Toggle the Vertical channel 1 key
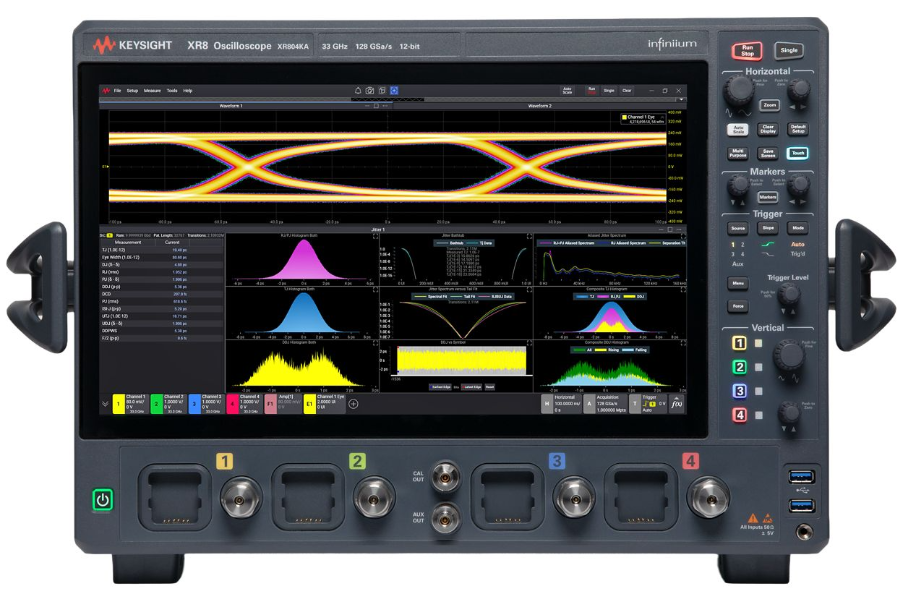This screenshot has height=590, width=900. coord(739,343)
